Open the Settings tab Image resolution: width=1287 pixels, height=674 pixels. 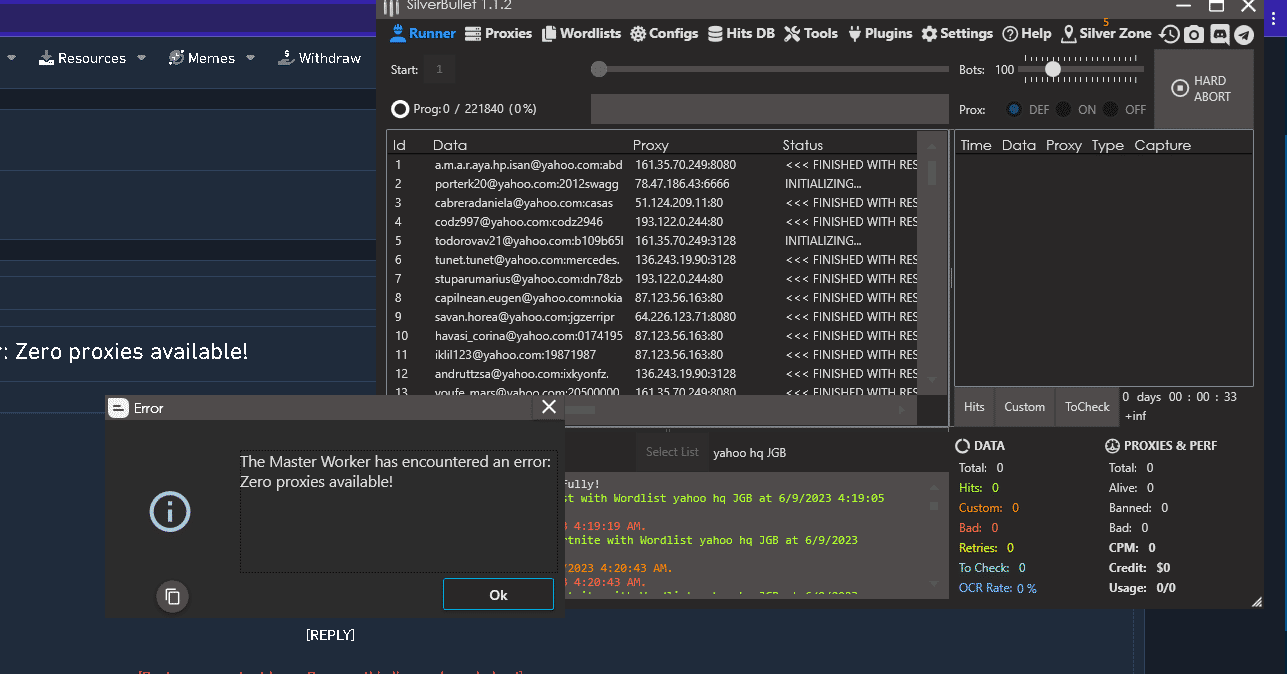(957, 33)
